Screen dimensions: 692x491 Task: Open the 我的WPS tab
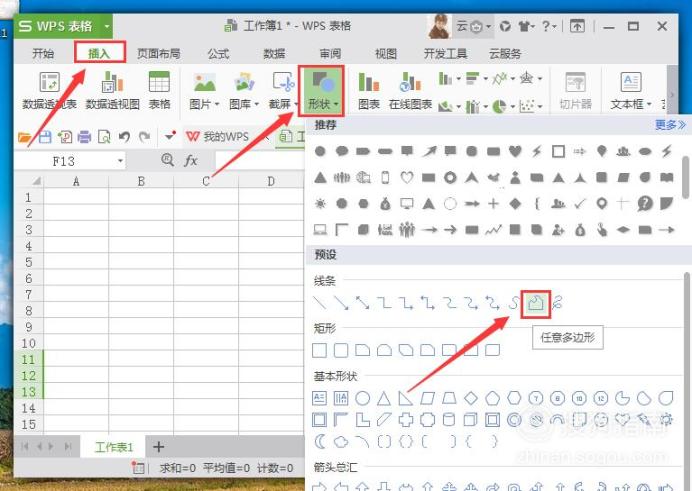tap(218, 137)
